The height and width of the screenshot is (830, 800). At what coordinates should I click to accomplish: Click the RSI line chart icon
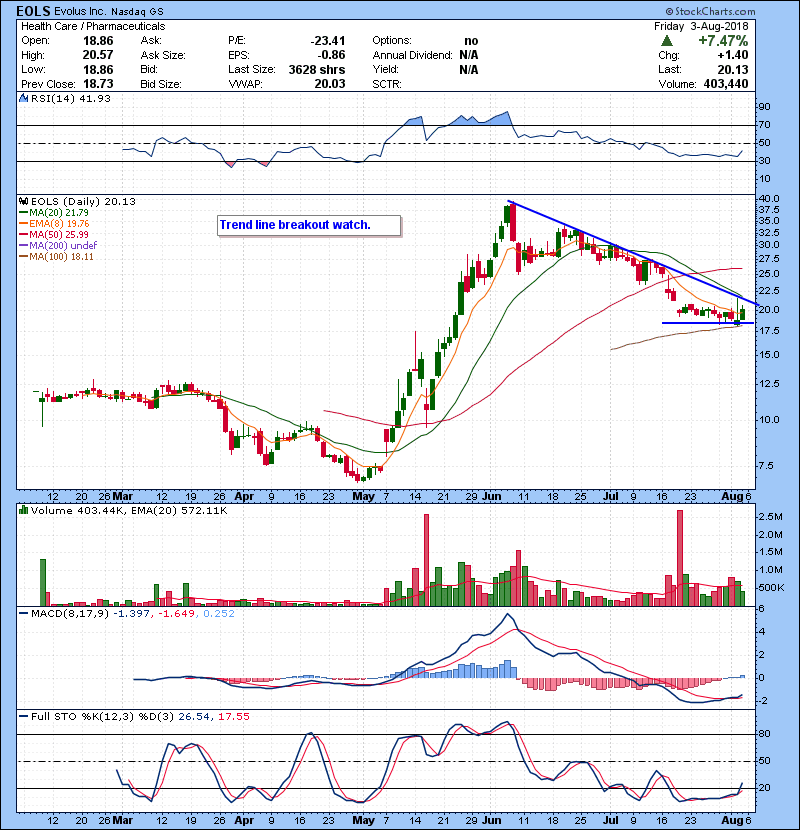(x=23, y=98)
